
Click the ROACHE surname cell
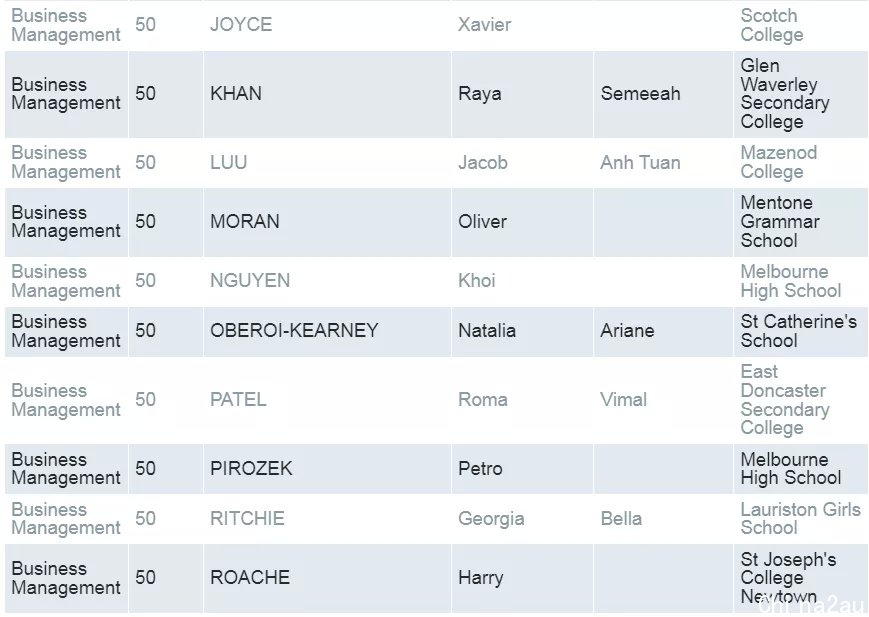coord(327,578)
